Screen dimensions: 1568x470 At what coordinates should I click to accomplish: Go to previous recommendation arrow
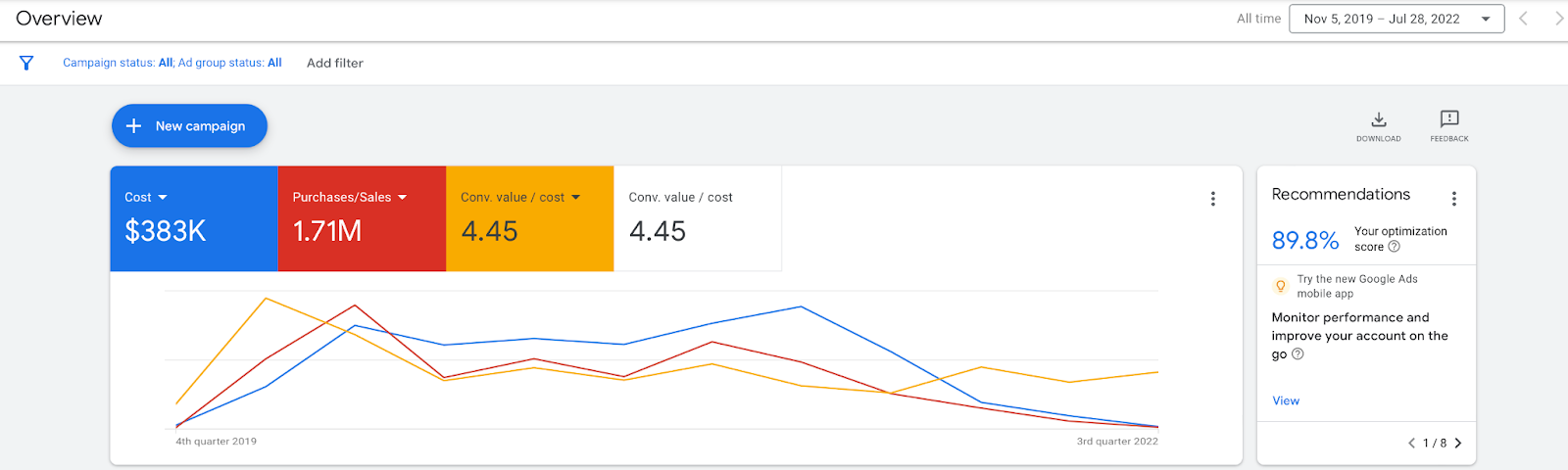[x=1411, y=443]
